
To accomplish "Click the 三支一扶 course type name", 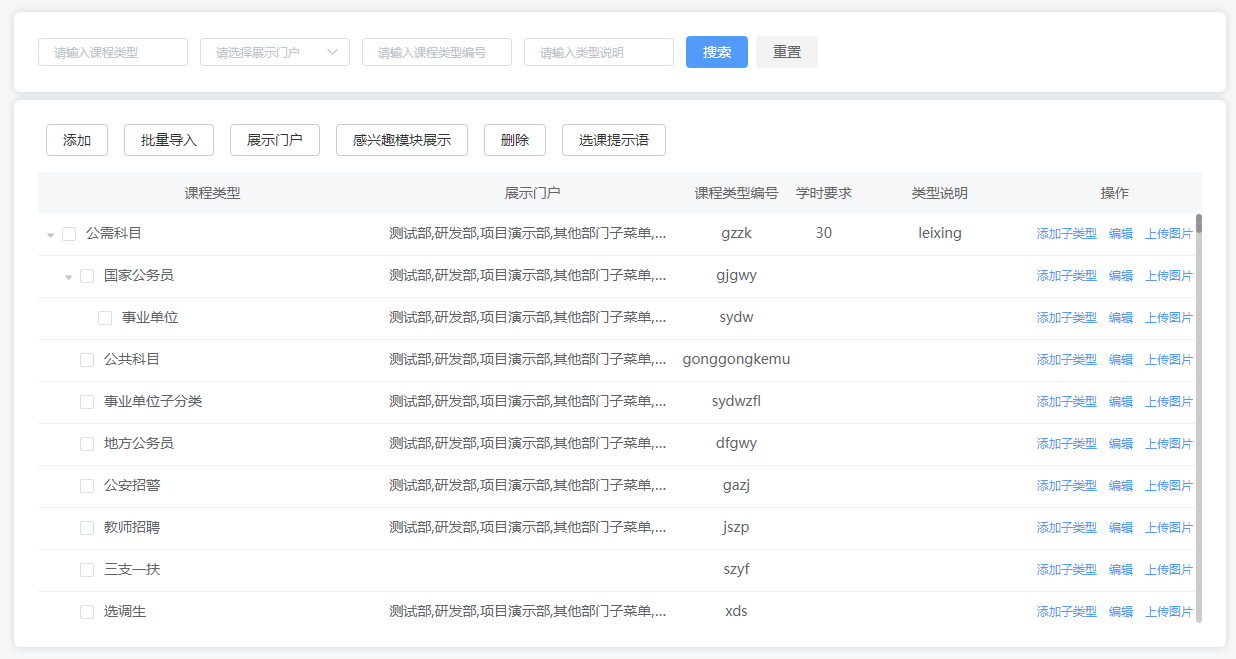I will 132,570.
